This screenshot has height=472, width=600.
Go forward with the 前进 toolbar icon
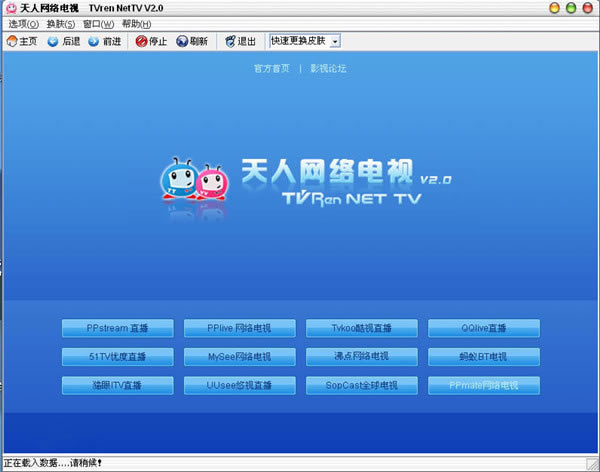click(x=94, y=41)
